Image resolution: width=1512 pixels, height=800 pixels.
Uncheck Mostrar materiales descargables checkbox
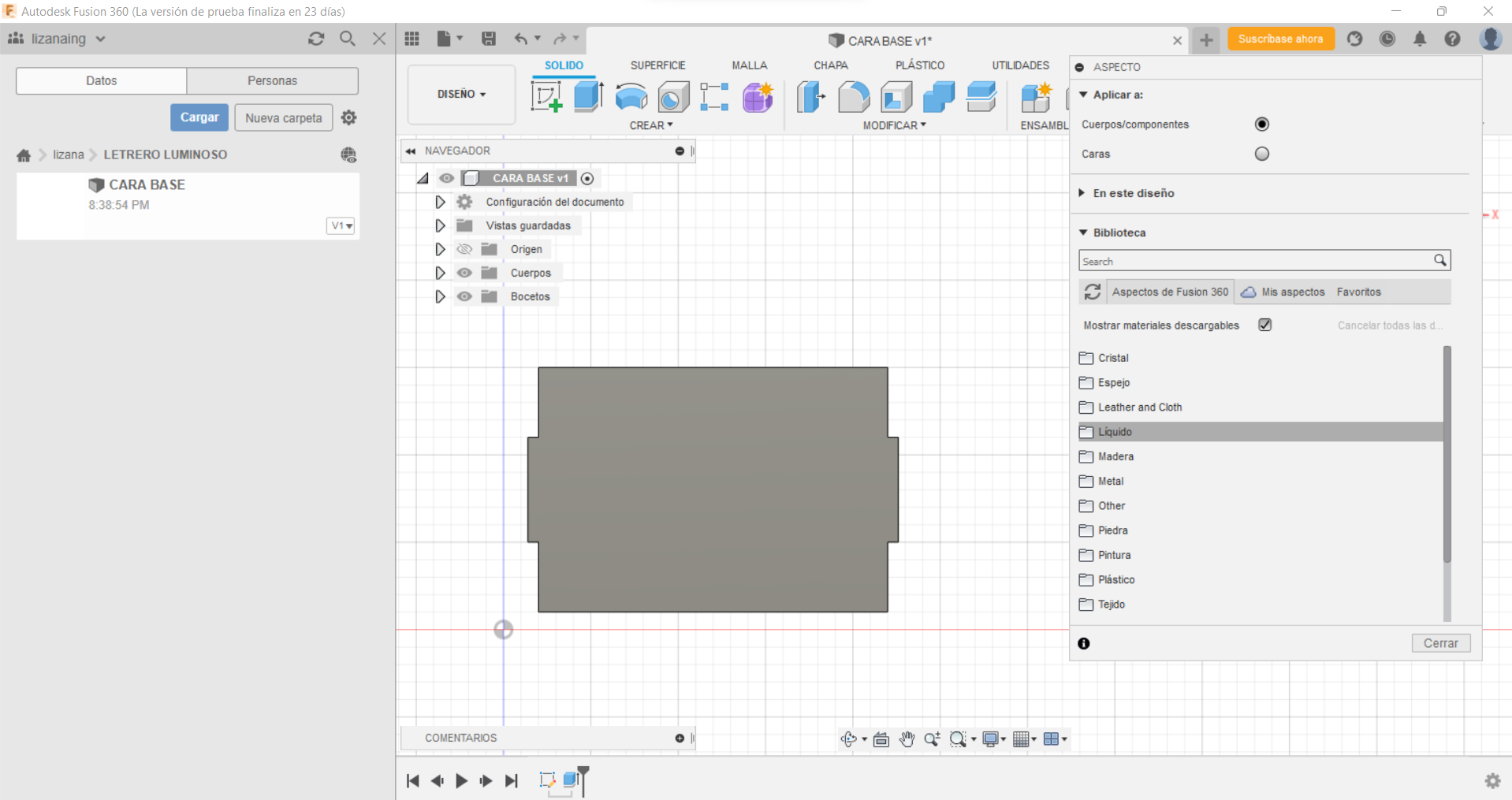click(1264, 325)
